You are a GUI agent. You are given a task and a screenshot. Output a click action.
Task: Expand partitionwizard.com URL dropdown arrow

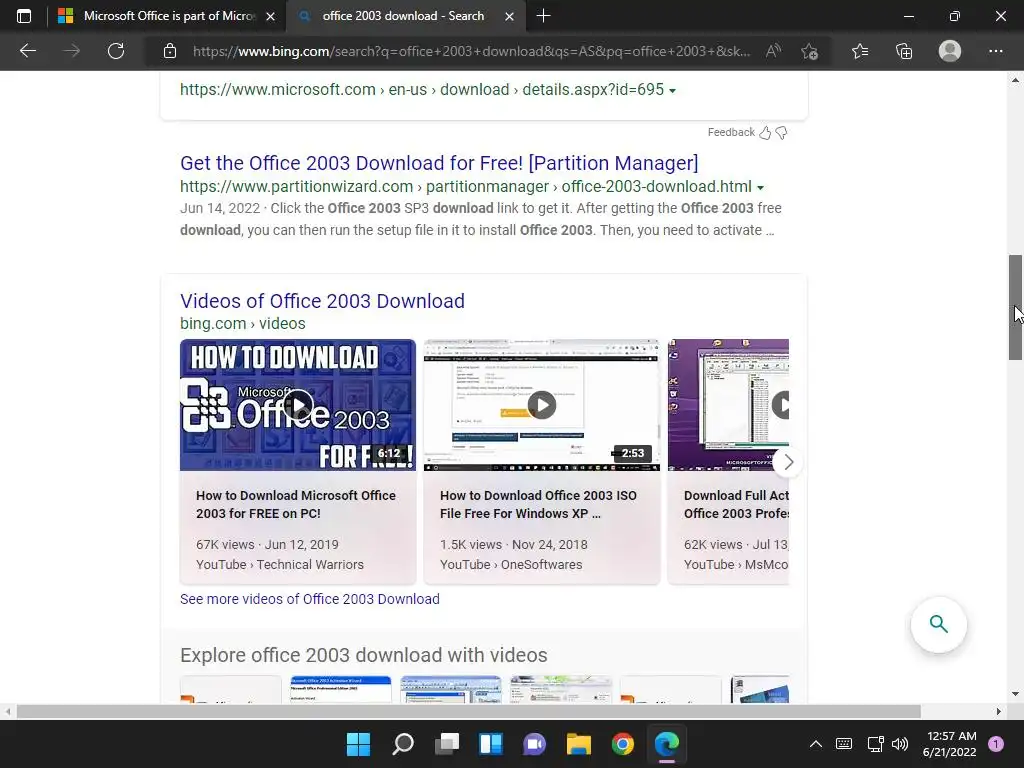pos(760,187)
